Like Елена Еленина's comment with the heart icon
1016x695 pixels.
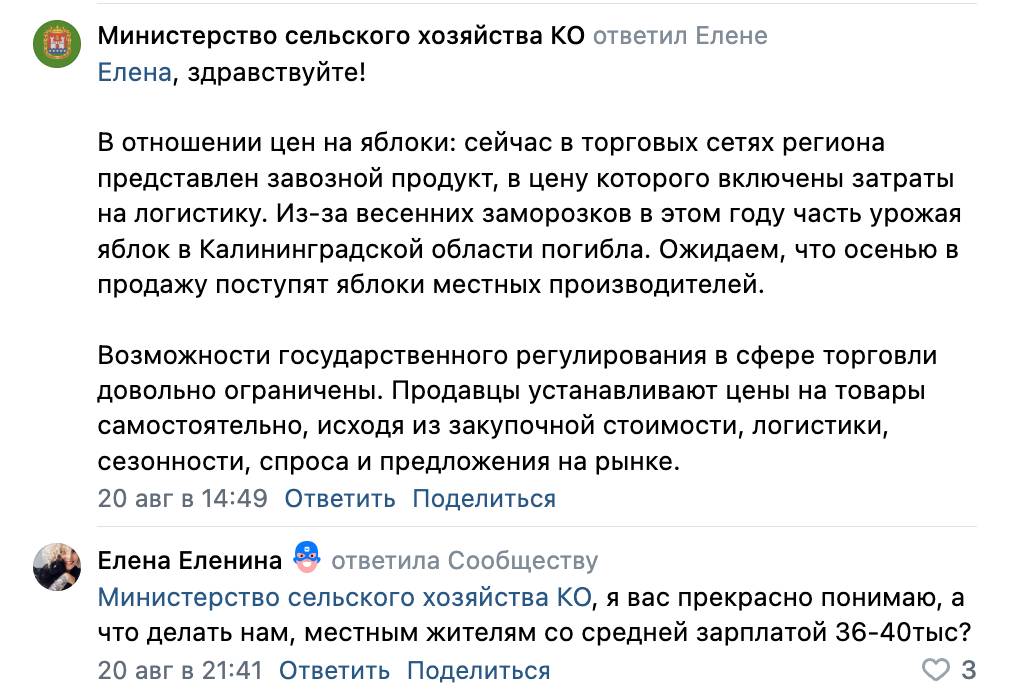(x=935, y=670)
